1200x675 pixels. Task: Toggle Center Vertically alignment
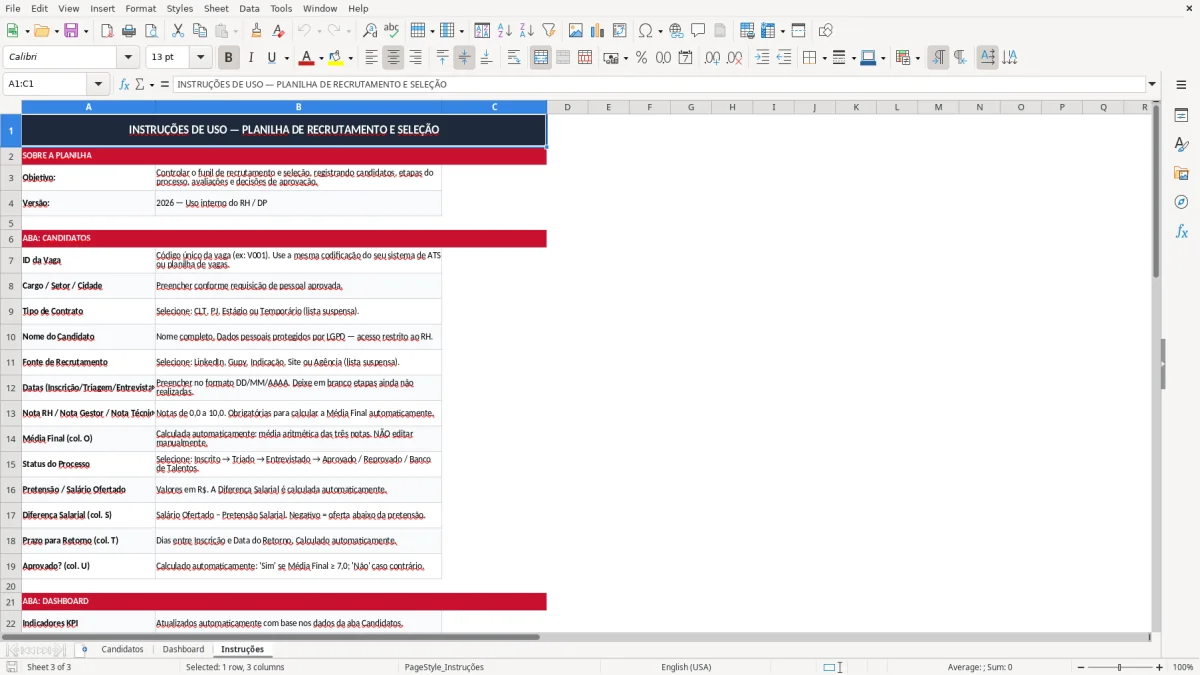465,58
